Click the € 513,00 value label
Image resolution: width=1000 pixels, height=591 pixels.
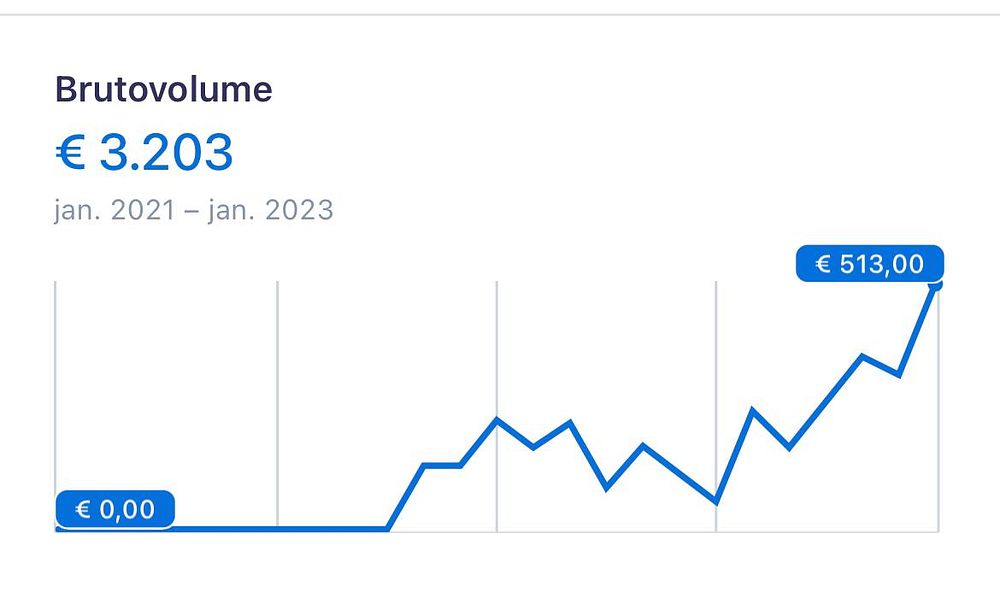coord(870,263)
